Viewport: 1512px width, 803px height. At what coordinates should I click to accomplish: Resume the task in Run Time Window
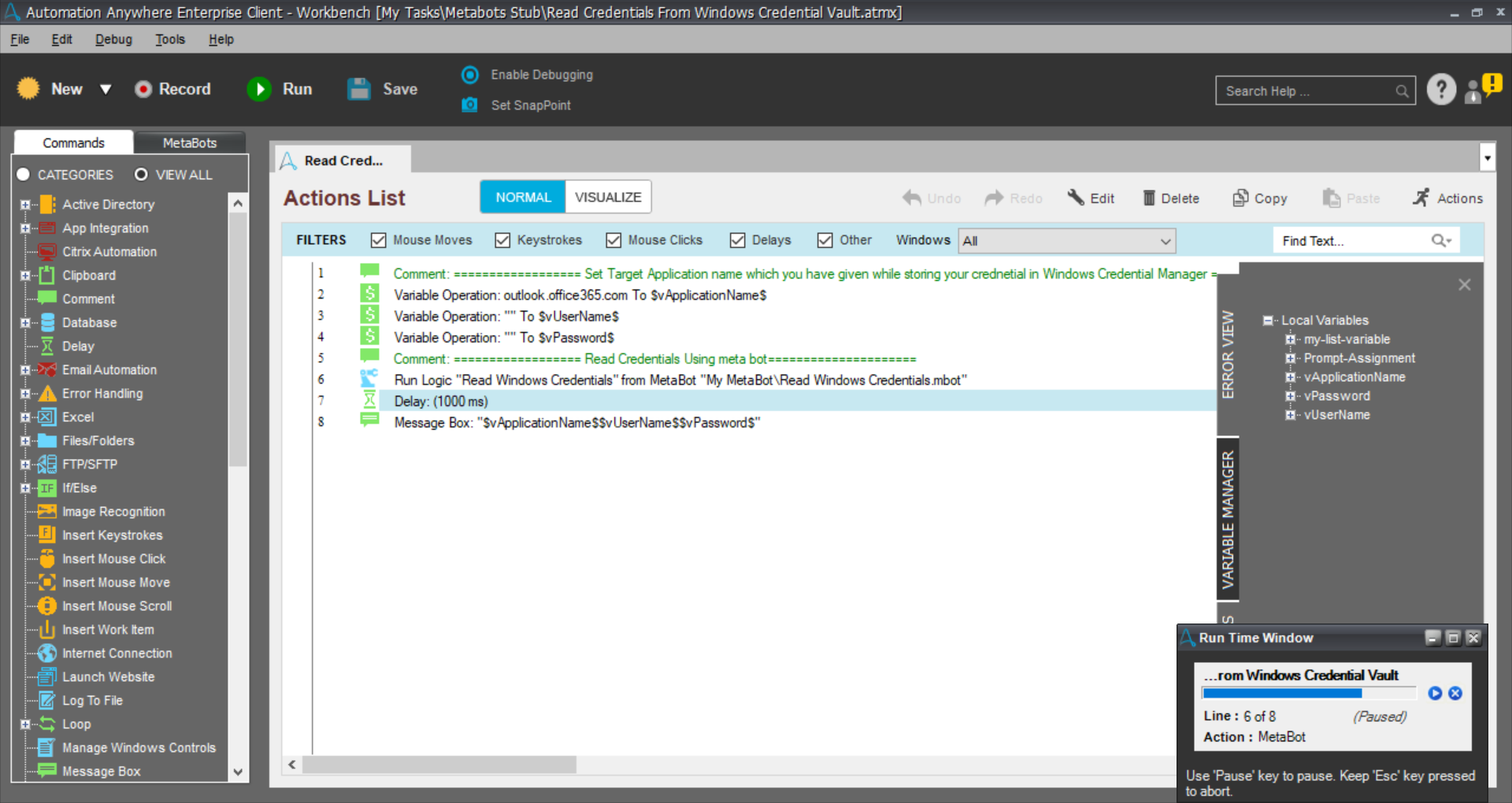pyautogui.click(x=1435, y=694)
